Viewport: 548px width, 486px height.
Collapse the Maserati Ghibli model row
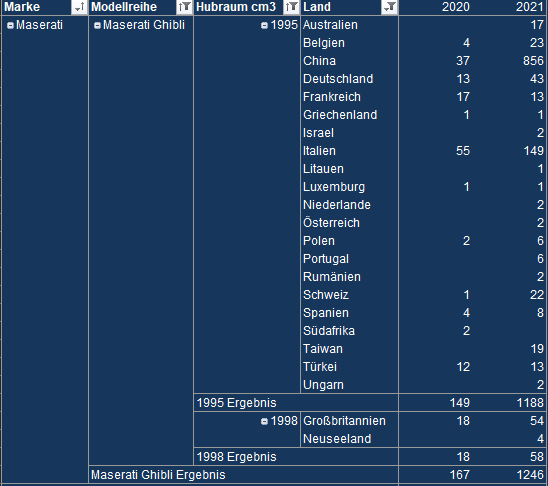[x=97, y=25]
